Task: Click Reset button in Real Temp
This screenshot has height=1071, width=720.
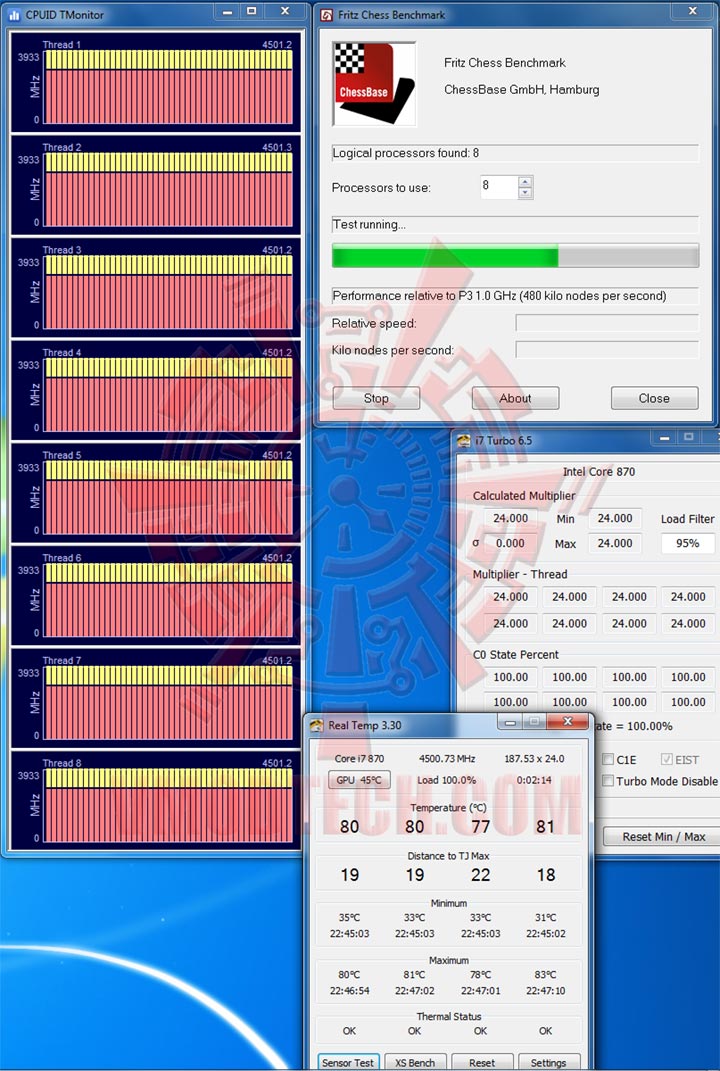Action: [482, 1063]
